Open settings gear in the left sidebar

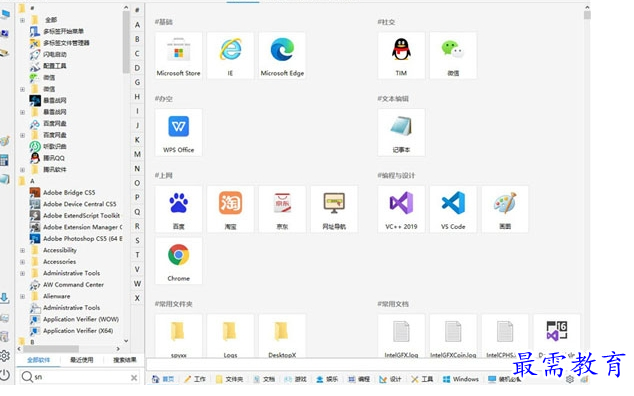[4, 356]
